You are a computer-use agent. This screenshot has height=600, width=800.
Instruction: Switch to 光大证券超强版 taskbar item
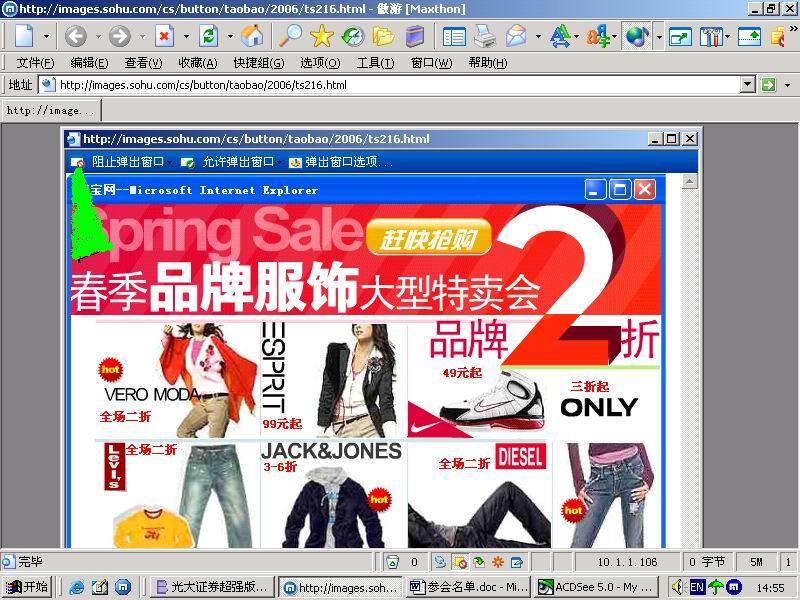click(212, 587)
